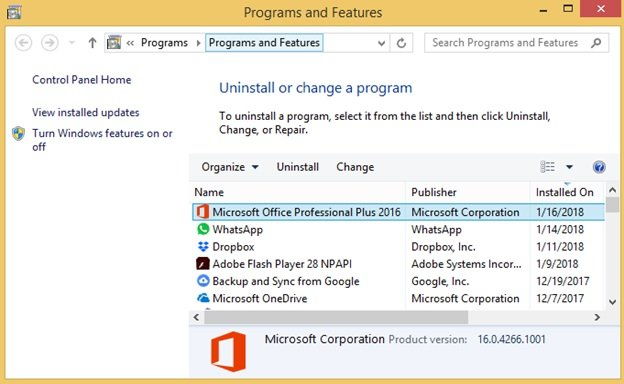Click the 1/14/2018 install date
Image resolution: width=624 pixels, height=384 pixels.
(560, 230)
